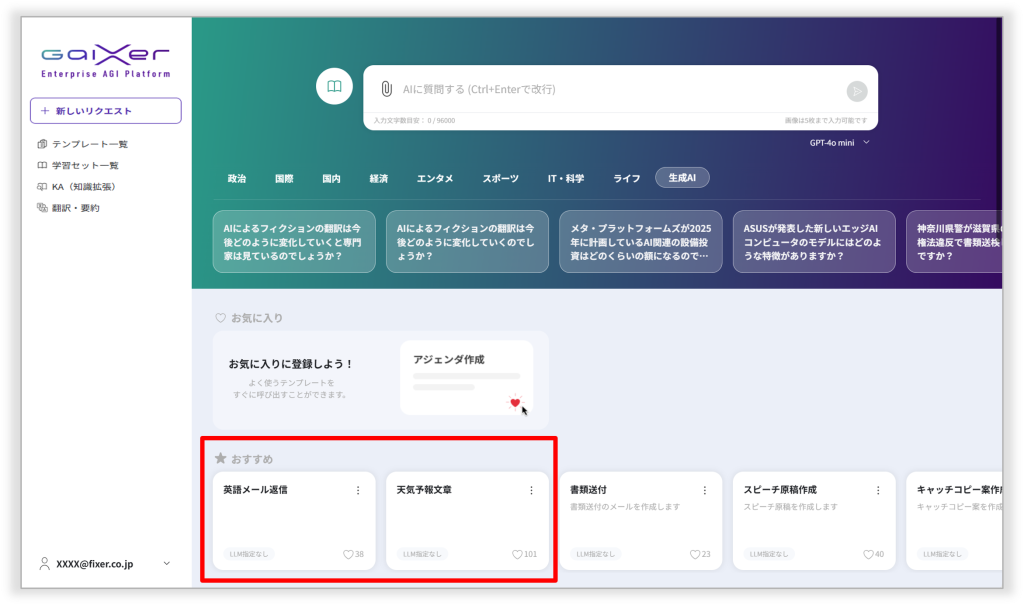The height and width of the screenshot is (605, 1024).
Task: Switch to the IT・科学 category tab
Action: coord(565,179)
